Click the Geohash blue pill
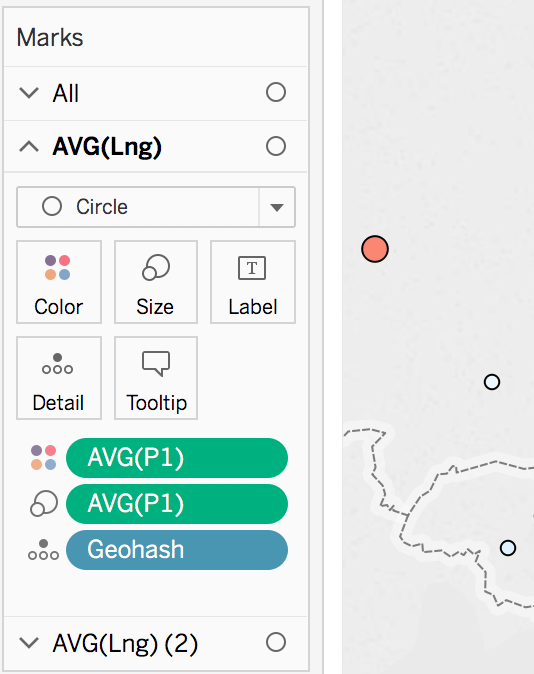Viewport: 534px width, 674px height. coord(177,550)
